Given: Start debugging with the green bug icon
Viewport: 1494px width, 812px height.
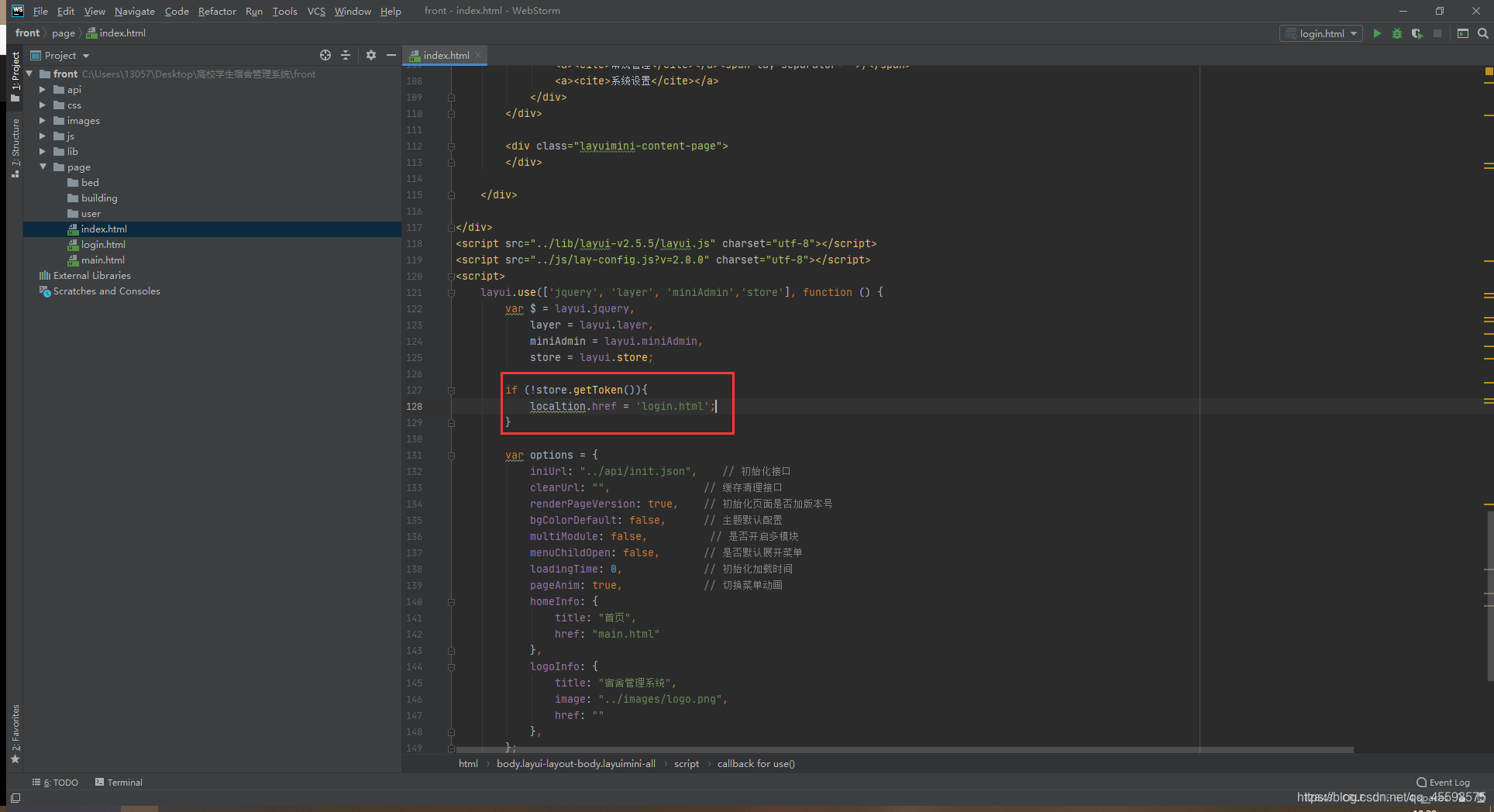Looking at the screenshot, I should tap(1397, 33).
